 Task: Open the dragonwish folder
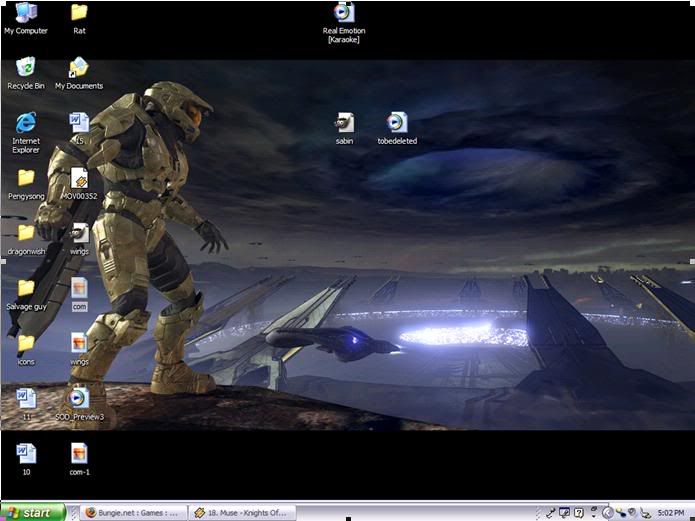coord(26,239)
